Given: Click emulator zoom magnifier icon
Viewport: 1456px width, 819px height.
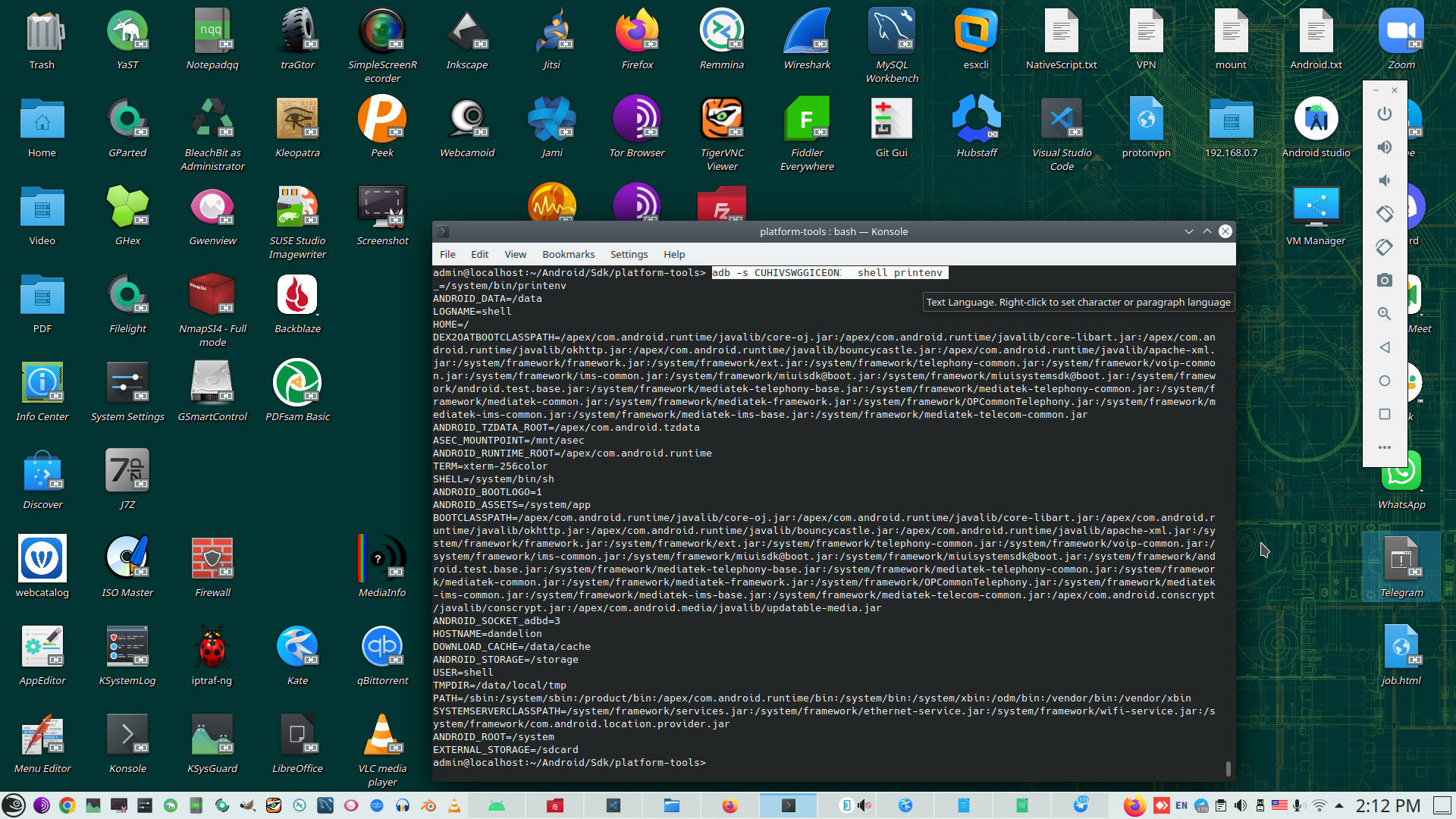Looking at the screenshot, I should 1384,314.
